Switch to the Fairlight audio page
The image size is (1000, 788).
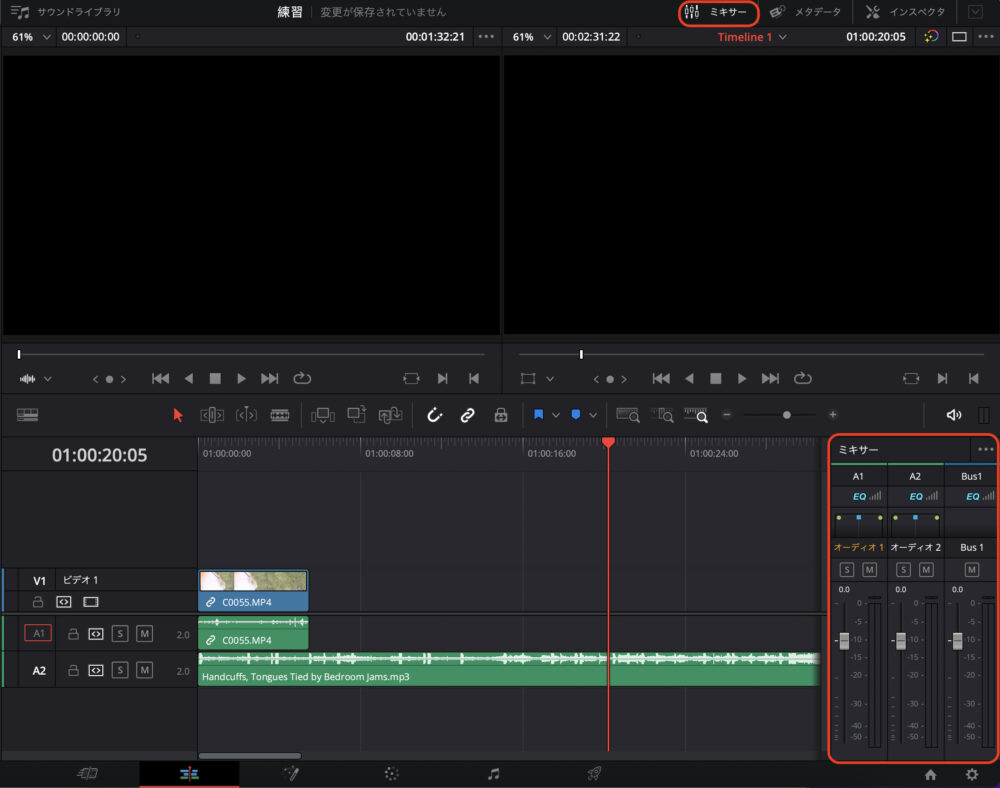(493, 773)
